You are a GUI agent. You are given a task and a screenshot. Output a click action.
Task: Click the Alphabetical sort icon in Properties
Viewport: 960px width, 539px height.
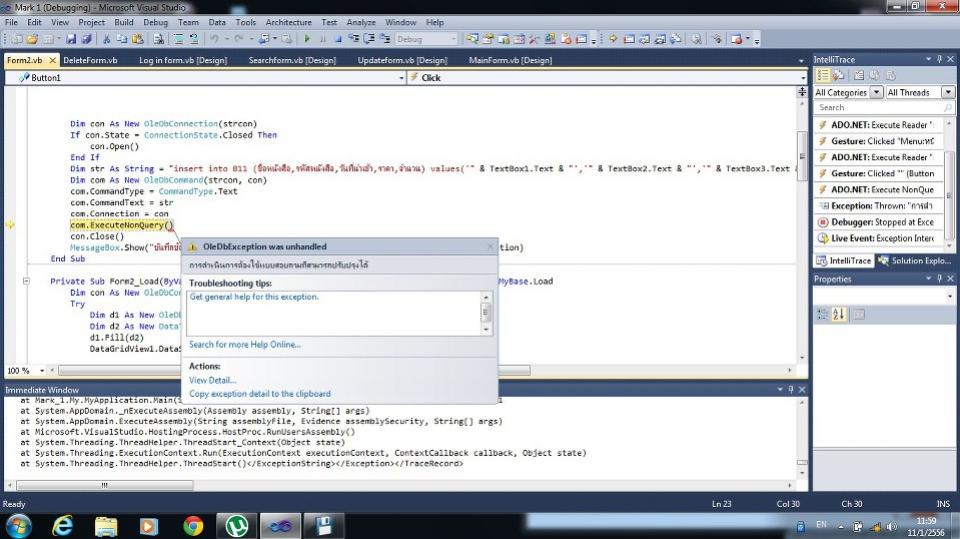click(x=838, y=314)
